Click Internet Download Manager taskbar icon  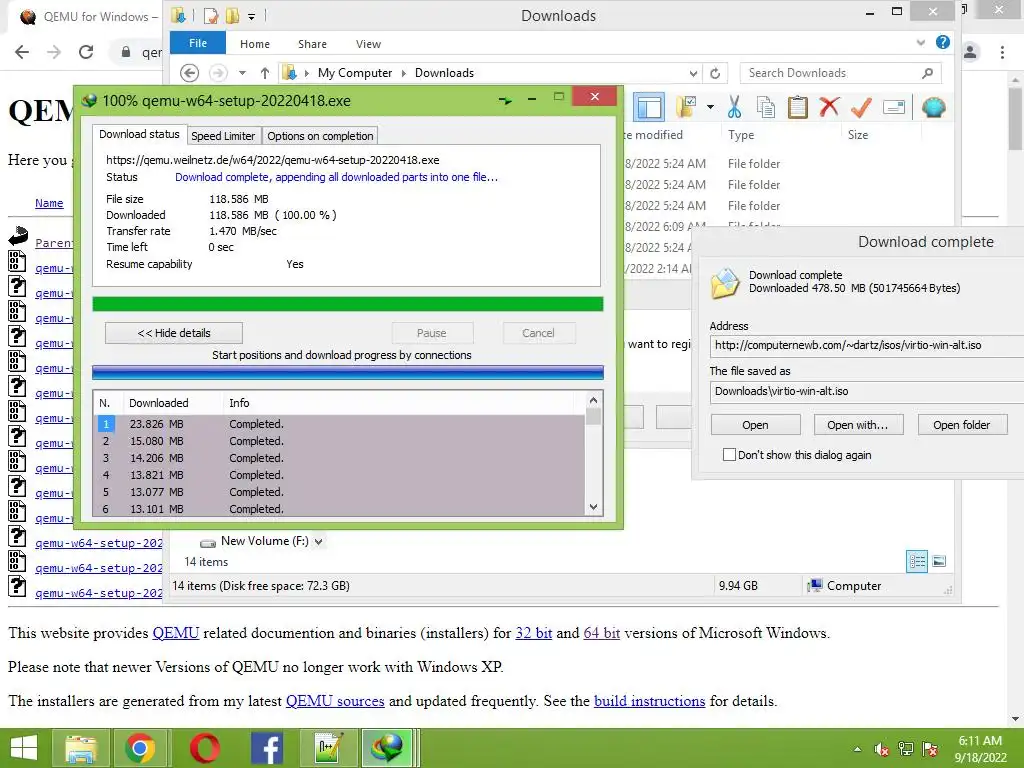[x=387, y=748]
